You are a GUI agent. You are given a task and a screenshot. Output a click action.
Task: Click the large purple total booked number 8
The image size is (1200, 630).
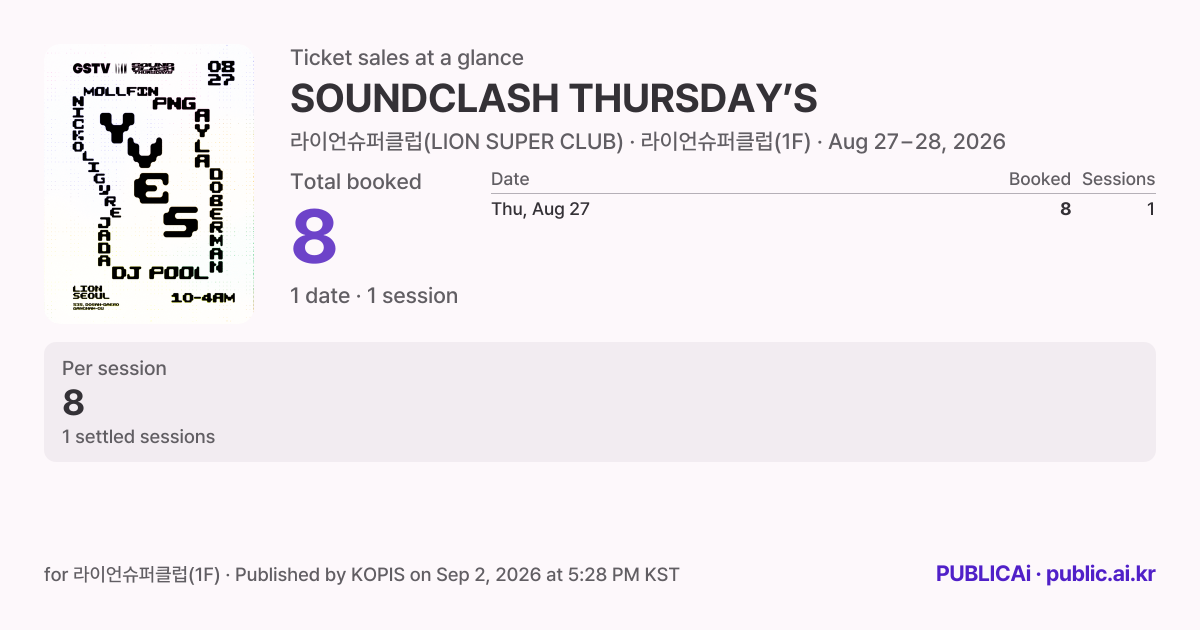click(314, 238)
